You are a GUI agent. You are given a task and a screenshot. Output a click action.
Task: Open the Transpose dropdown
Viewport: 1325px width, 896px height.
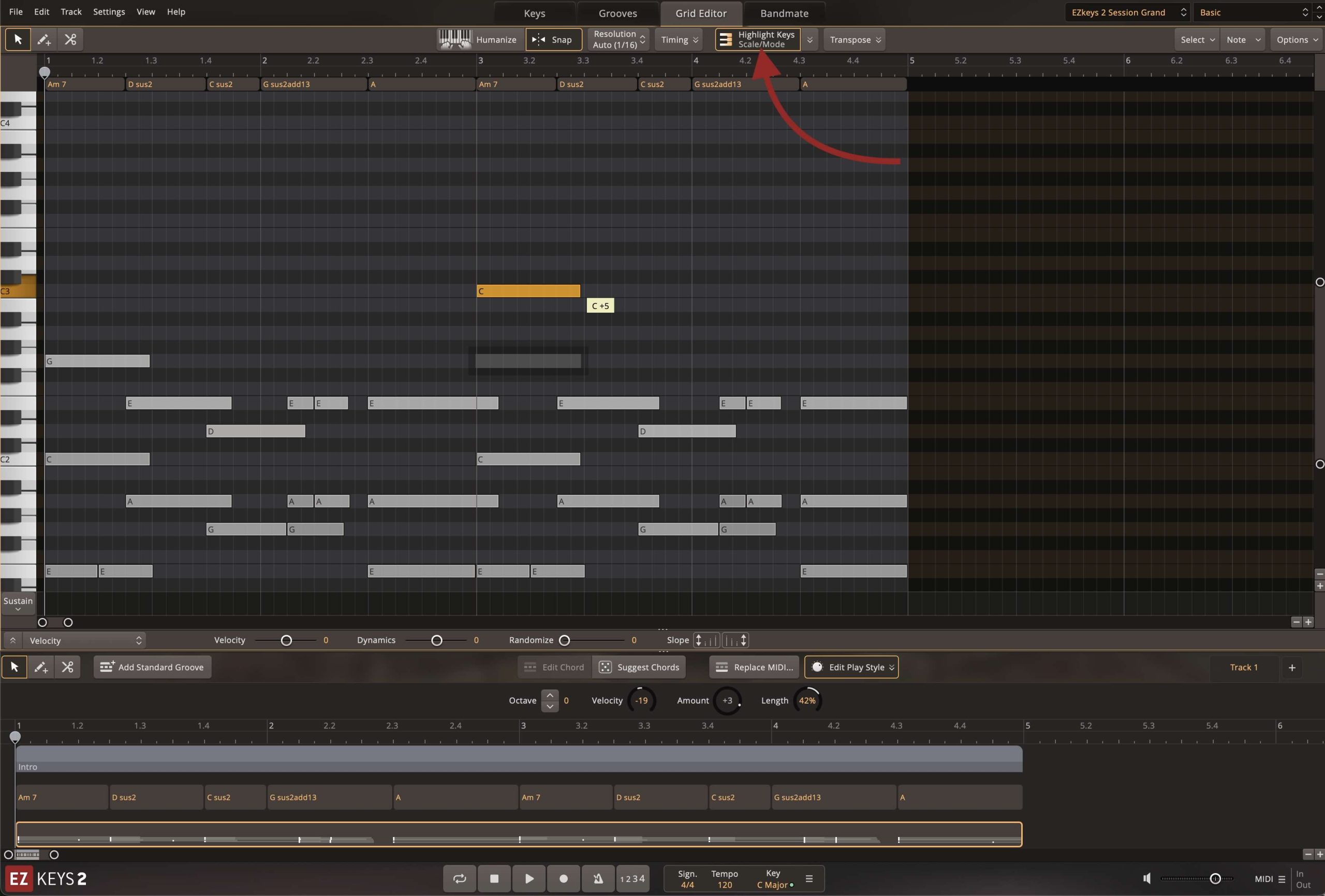[x=855, y=39]
